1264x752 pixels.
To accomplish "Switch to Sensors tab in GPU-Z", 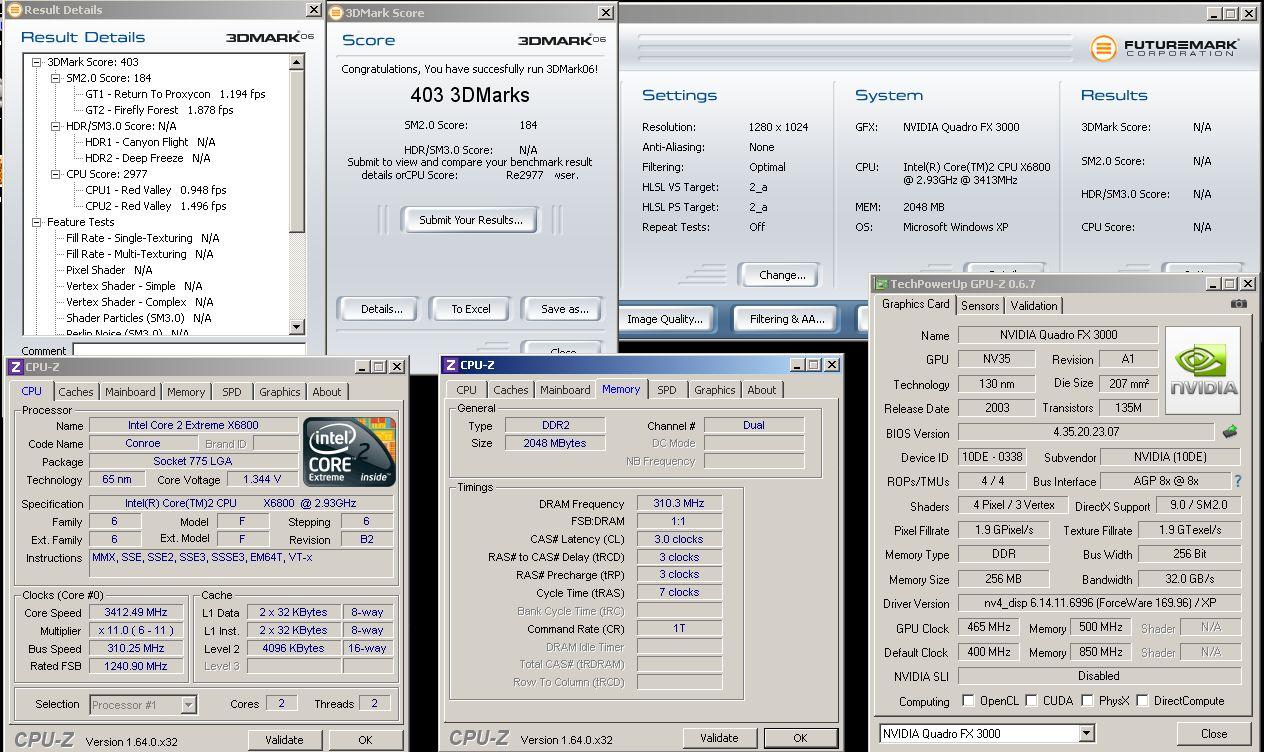I will pos(980,306).
